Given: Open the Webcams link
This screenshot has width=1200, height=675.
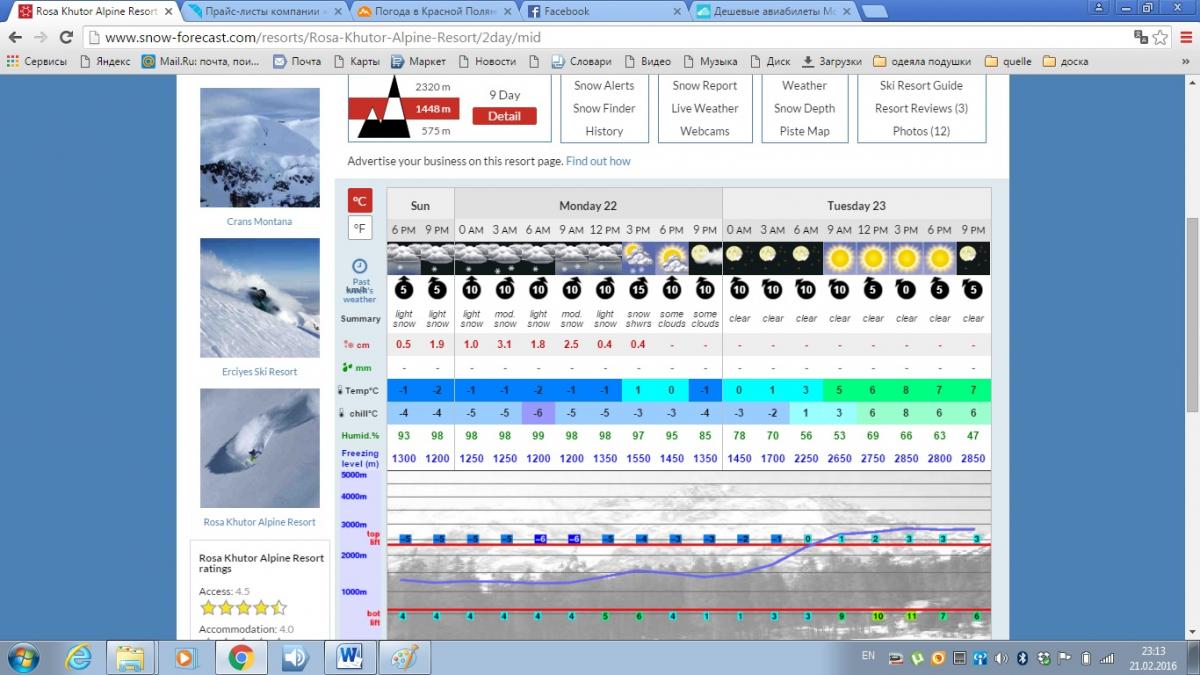Looking at the screenshot, I should (x=705, y=131).
